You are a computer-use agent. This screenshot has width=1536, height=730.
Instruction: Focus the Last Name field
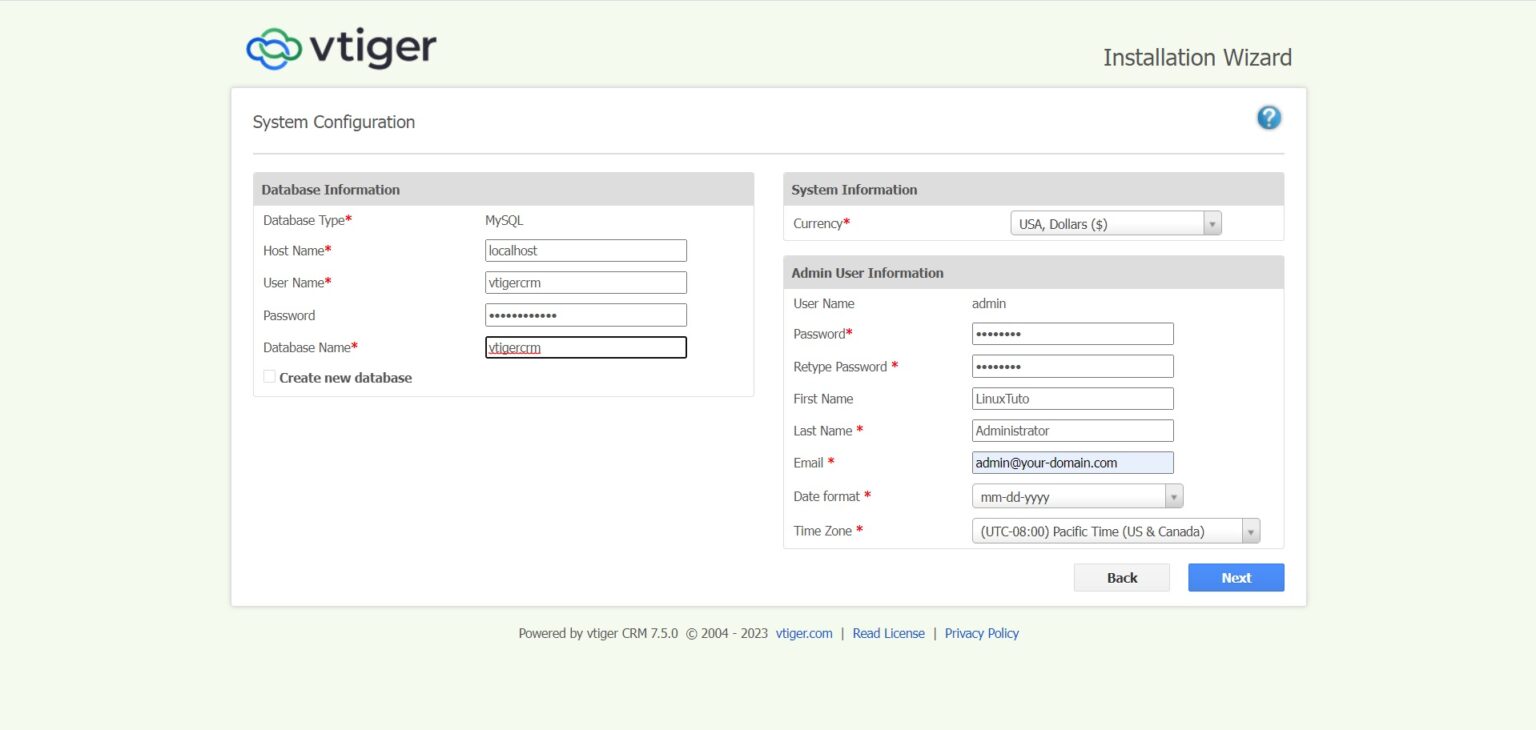click(1073, 430)
